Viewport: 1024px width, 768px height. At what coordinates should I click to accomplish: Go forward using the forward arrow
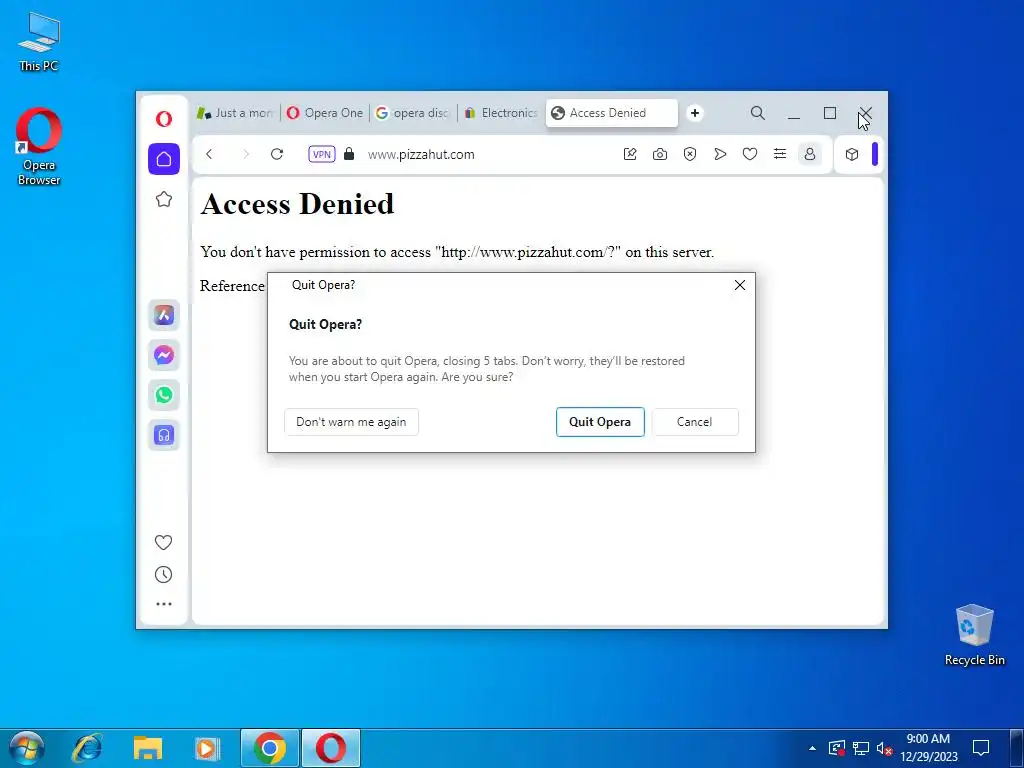[246, 154]
